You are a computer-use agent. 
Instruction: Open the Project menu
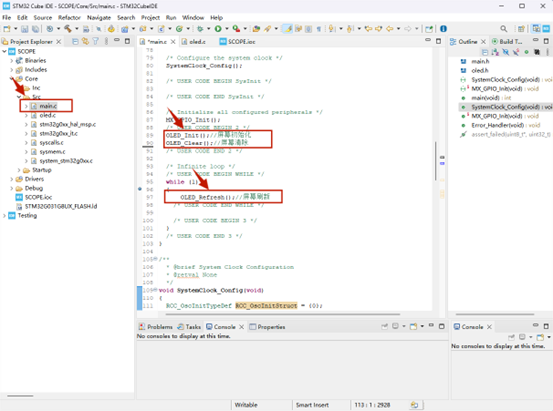coord(150,18)
